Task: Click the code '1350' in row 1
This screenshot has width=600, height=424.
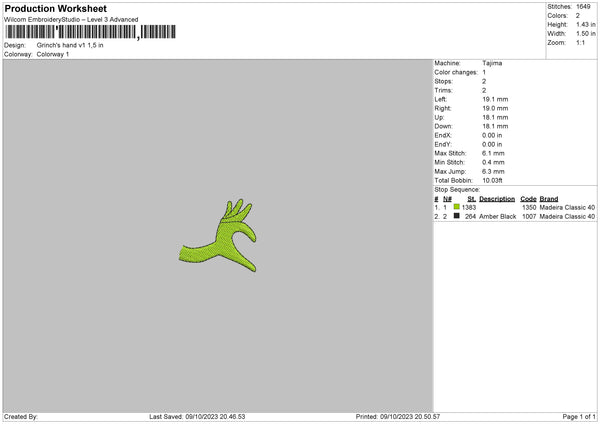Action: pyautogui.click(x=529, y=207)
